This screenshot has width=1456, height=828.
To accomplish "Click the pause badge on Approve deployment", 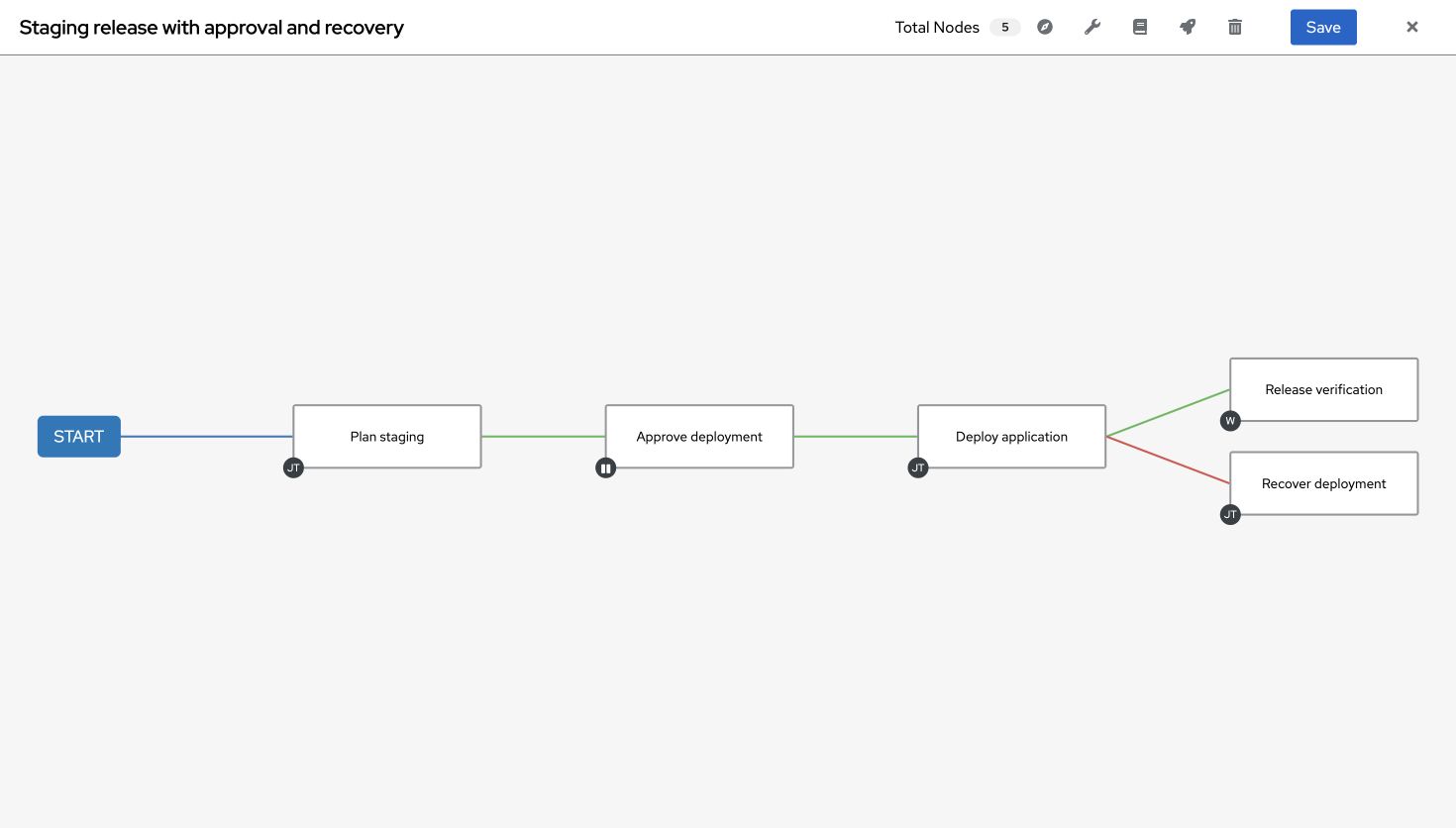I will click(x=606, y=468).
